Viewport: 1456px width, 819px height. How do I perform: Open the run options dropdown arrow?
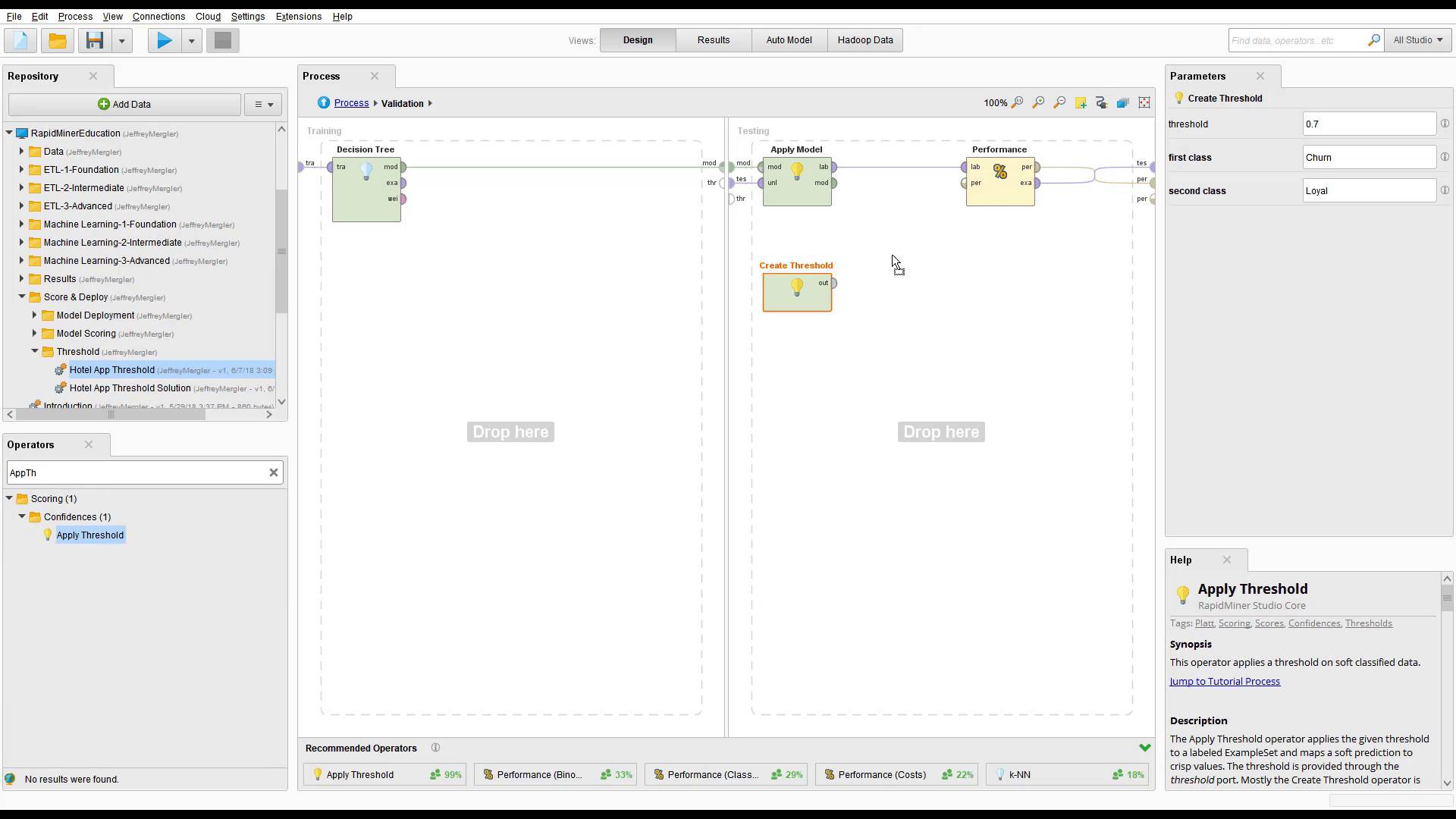pyautogui.click(x=192, y=40)
